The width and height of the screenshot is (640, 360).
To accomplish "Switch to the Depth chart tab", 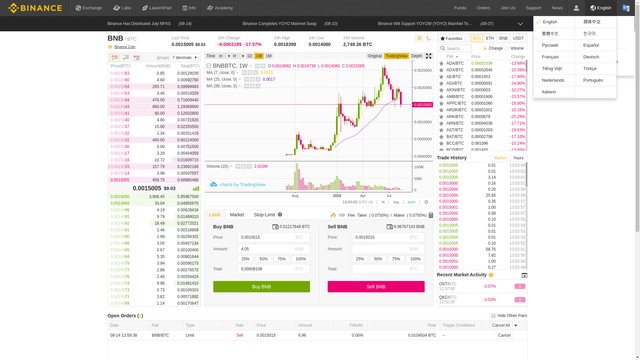I will [416, 56].
